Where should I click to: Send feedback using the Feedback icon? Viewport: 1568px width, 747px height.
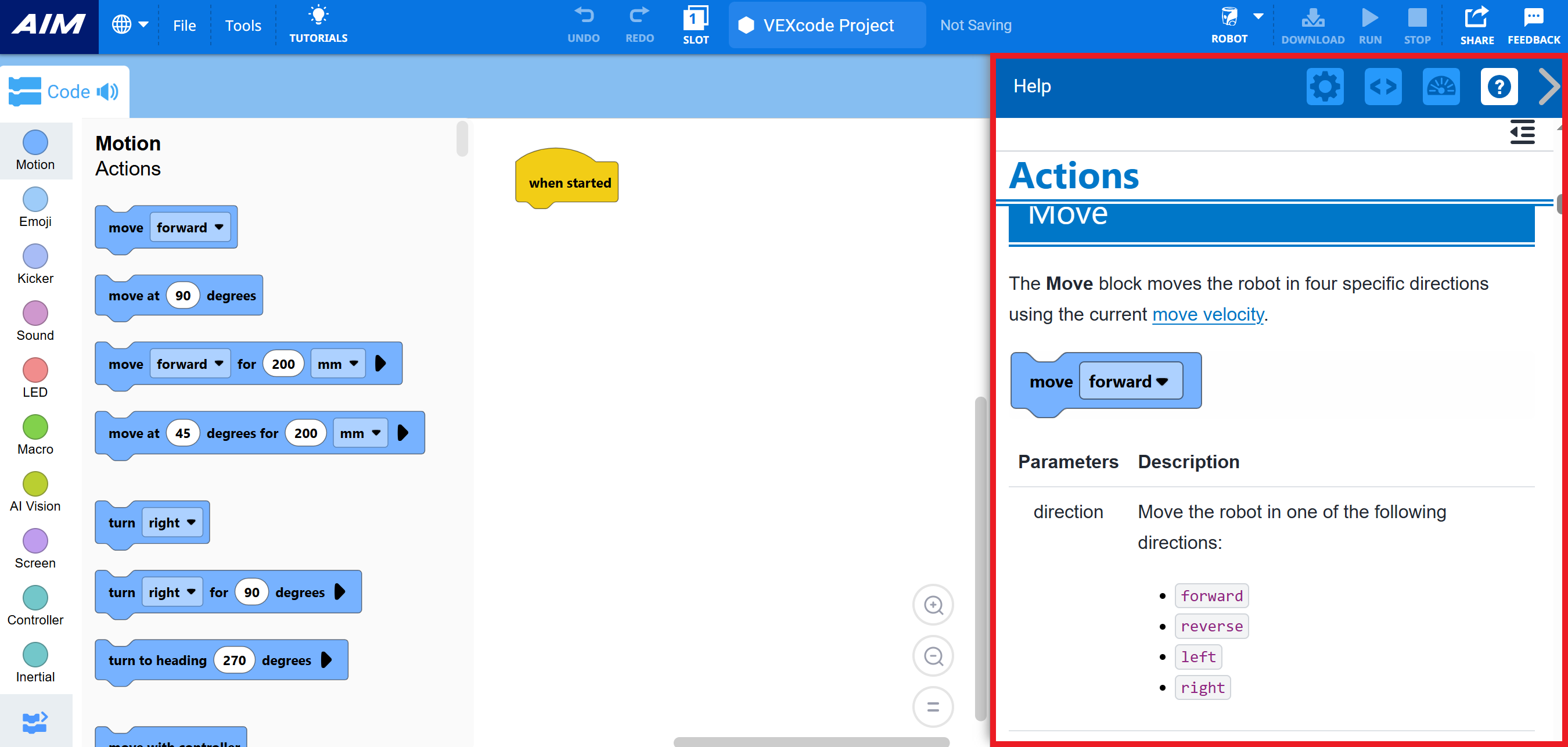click(x=1533, y=18)
